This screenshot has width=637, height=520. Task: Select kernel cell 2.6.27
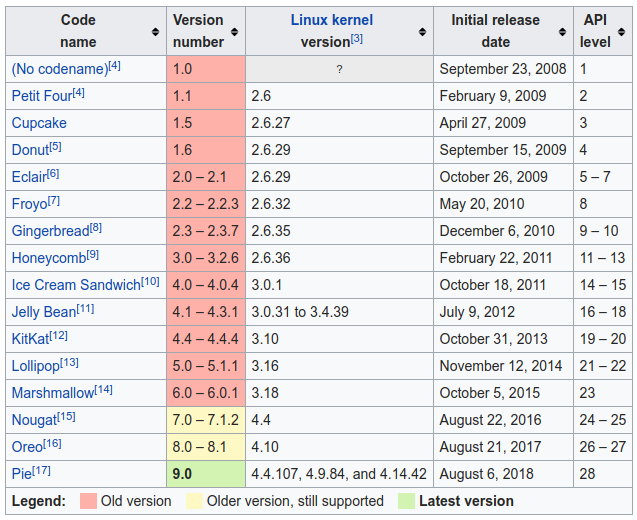pos(340,123)
